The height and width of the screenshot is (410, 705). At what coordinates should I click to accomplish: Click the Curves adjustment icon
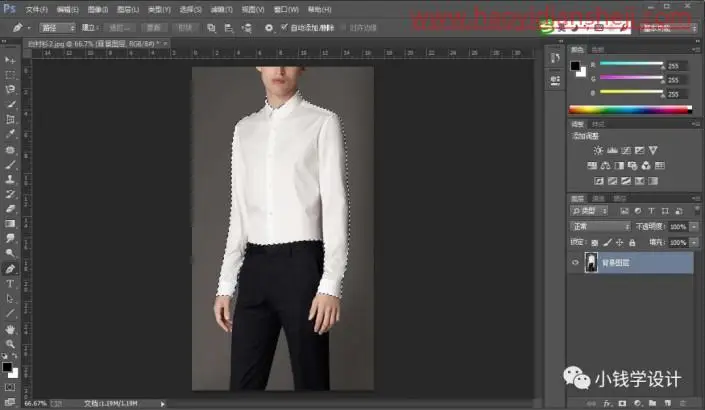click(x=626, y=150)
